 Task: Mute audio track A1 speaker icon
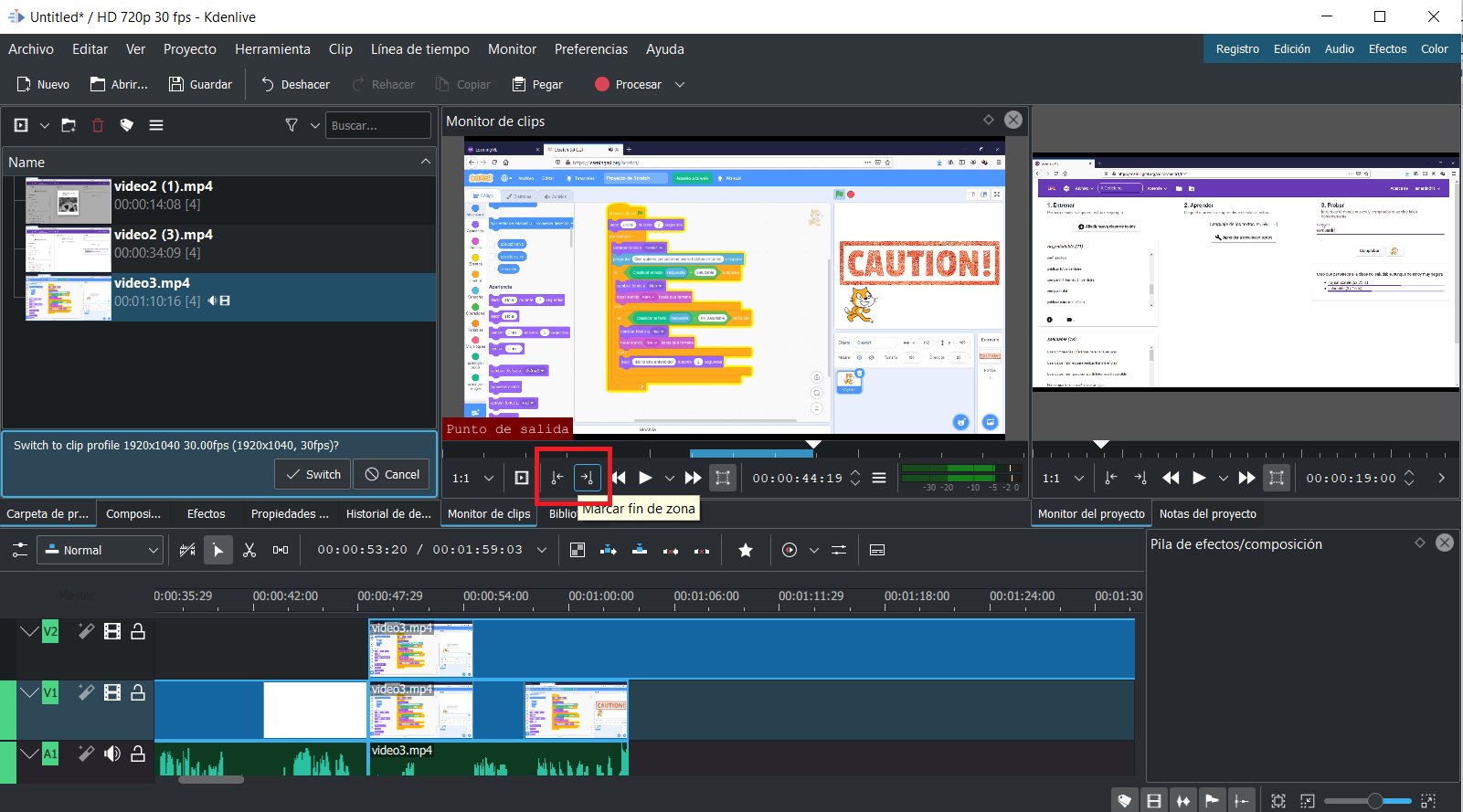point(112,754)
